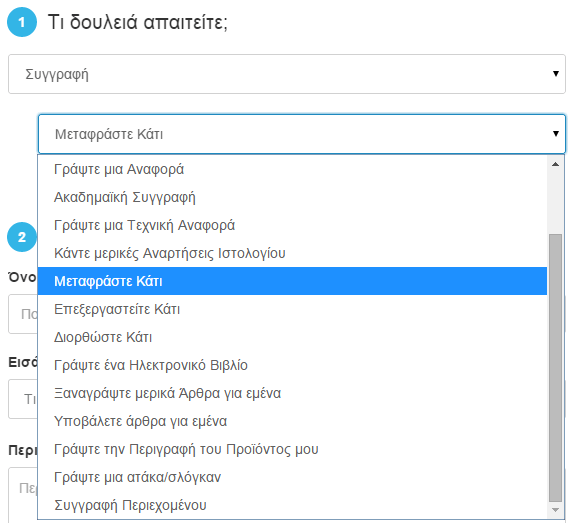Pick Γράψτε ένα Ηλεκτρονικό Βιβλίο
572x523 pixels.
click(x=292, y=365)
